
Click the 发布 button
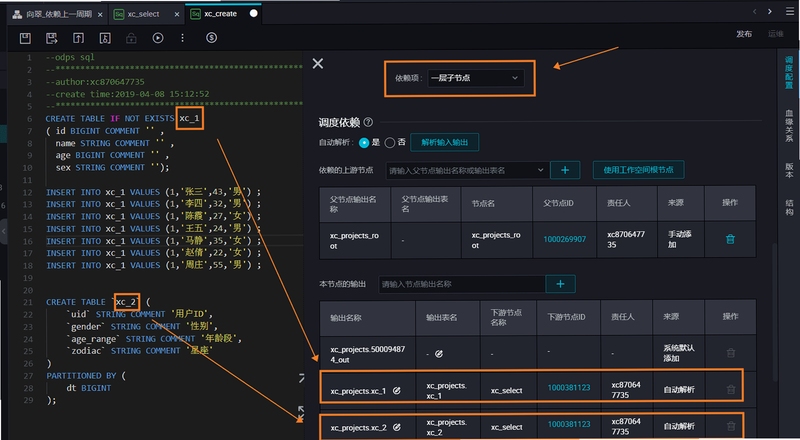click(744, 34)
